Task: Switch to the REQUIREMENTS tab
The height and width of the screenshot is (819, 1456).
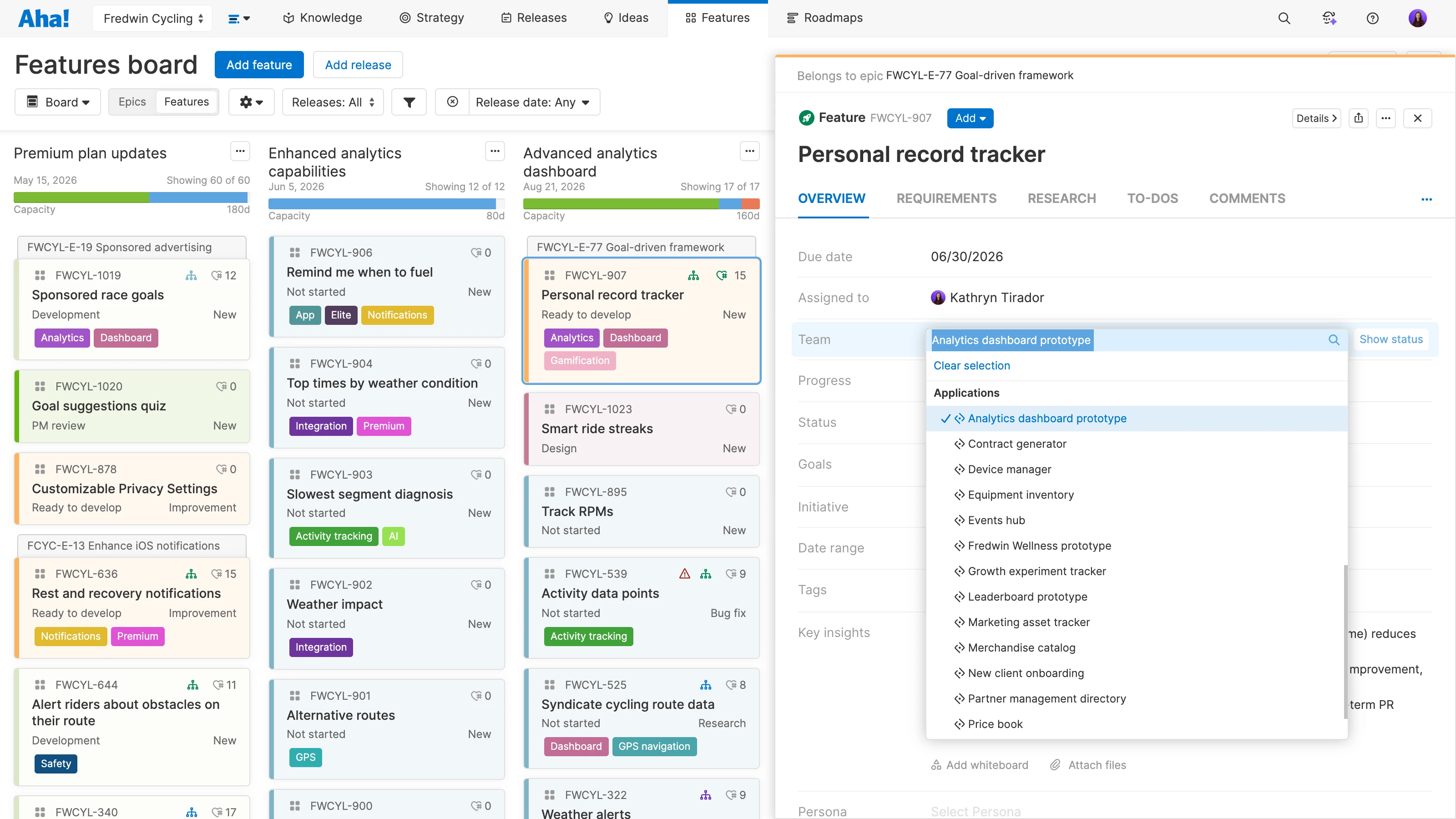Action: click(x=946, y=198)
